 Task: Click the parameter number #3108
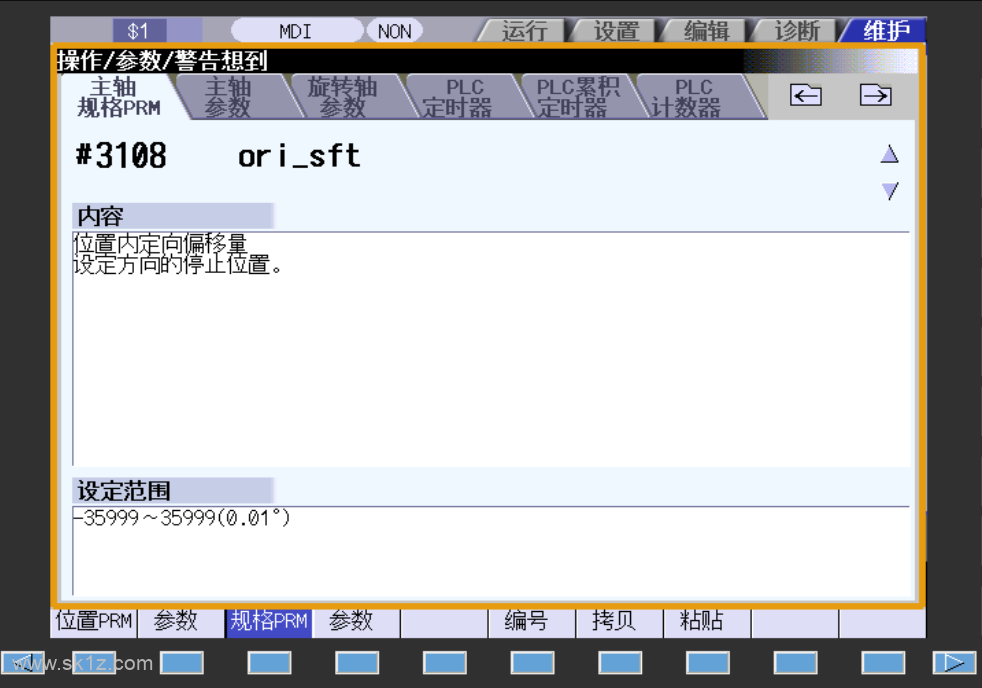click(121, 155)
